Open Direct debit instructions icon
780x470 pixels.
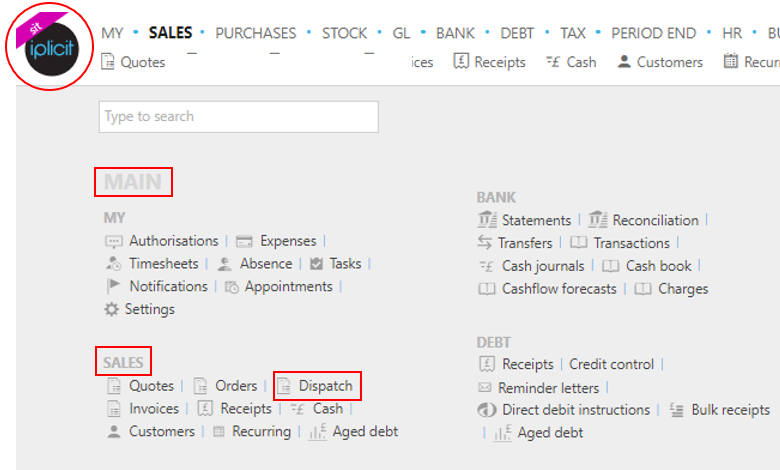[487, 410]
